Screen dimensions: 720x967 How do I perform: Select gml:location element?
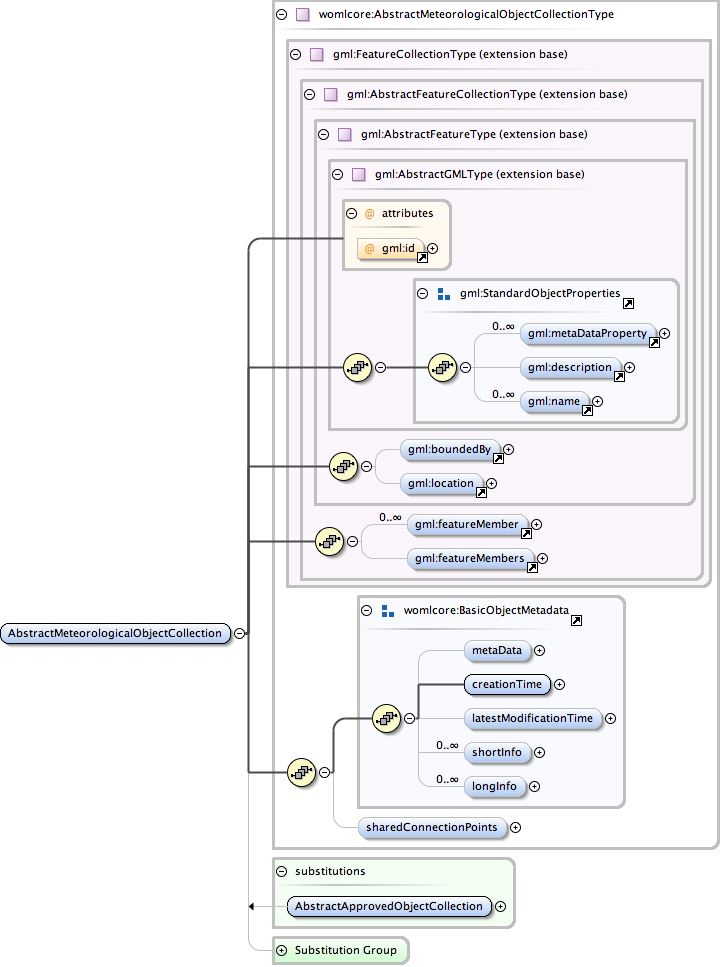click(441, 484)
